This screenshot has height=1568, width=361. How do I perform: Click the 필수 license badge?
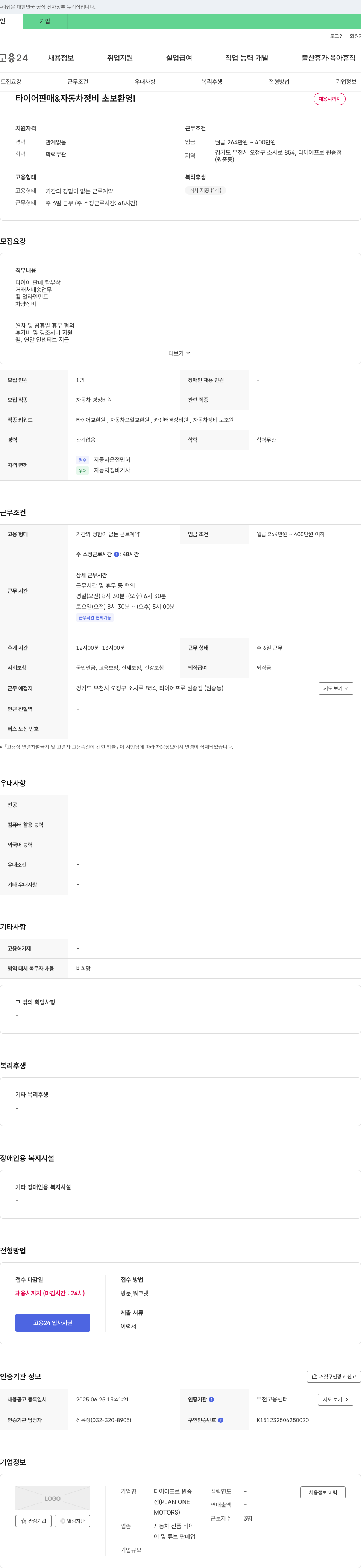click(83, 460)
